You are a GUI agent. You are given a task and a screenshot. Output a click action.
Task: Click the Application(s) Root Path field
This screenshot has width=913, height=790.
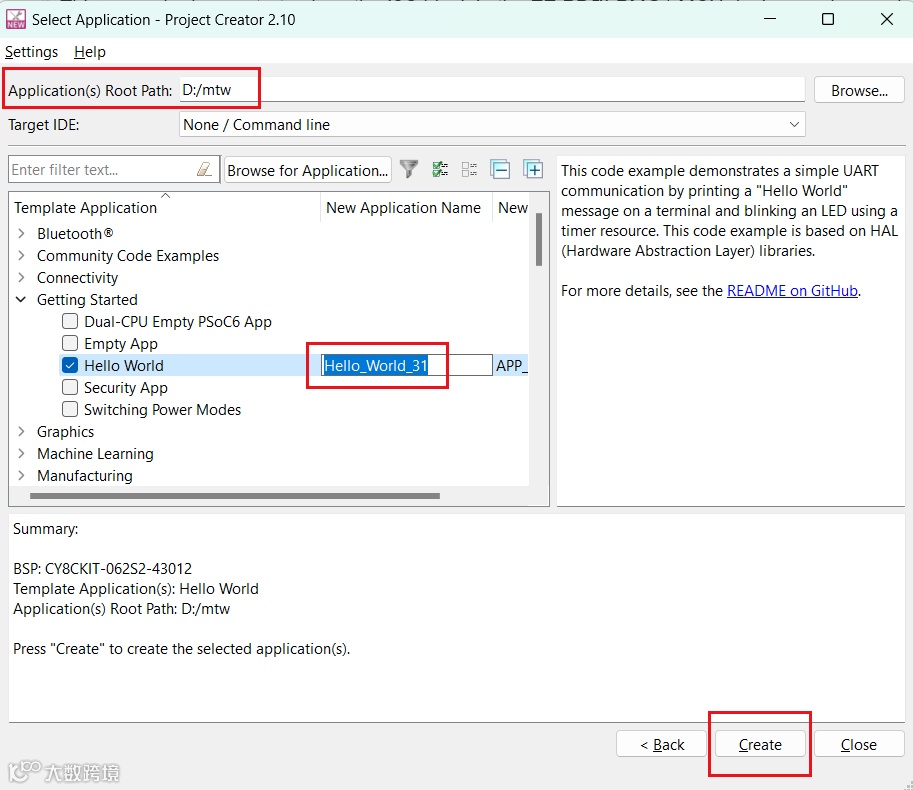click(x=492, y=90)
